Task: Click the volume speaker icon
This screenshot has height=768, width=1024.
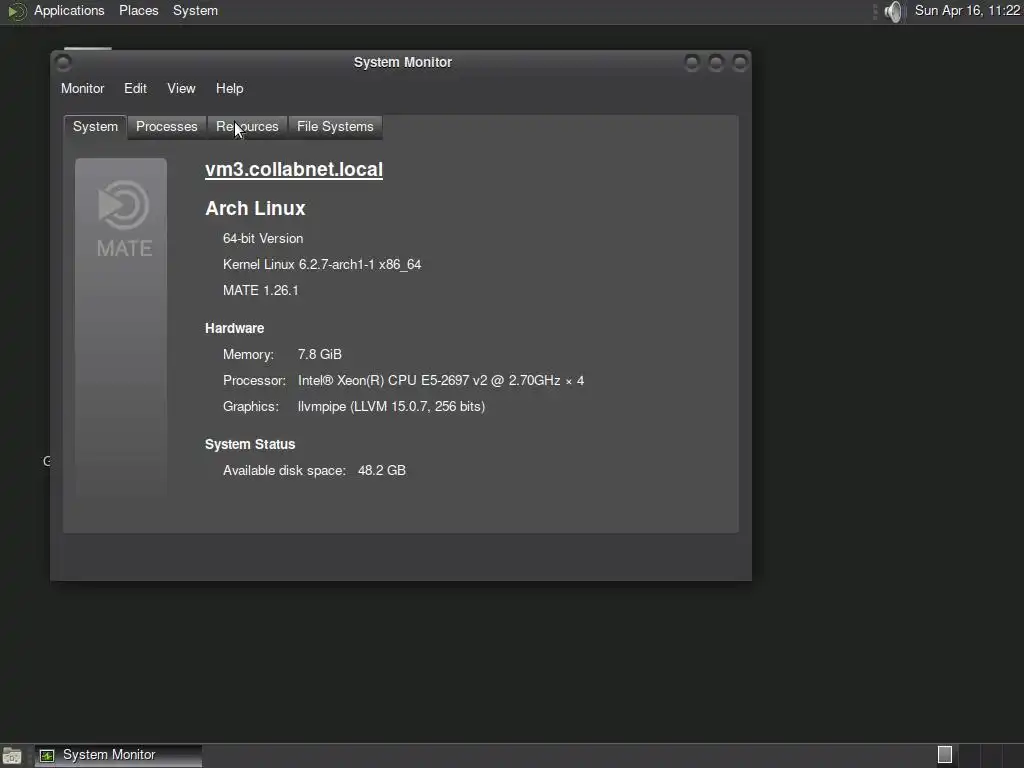Action: tap(893, 11)
